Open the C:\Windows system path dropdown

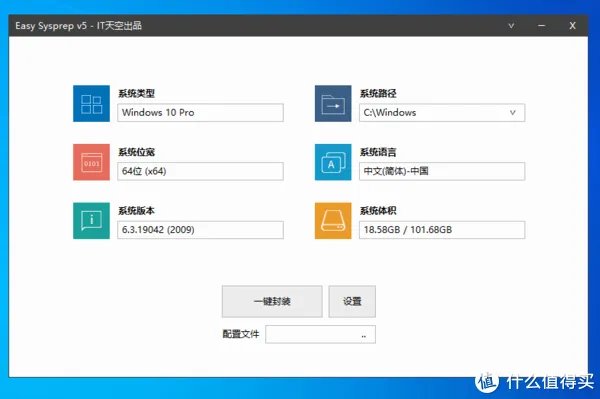coord(512,112)
